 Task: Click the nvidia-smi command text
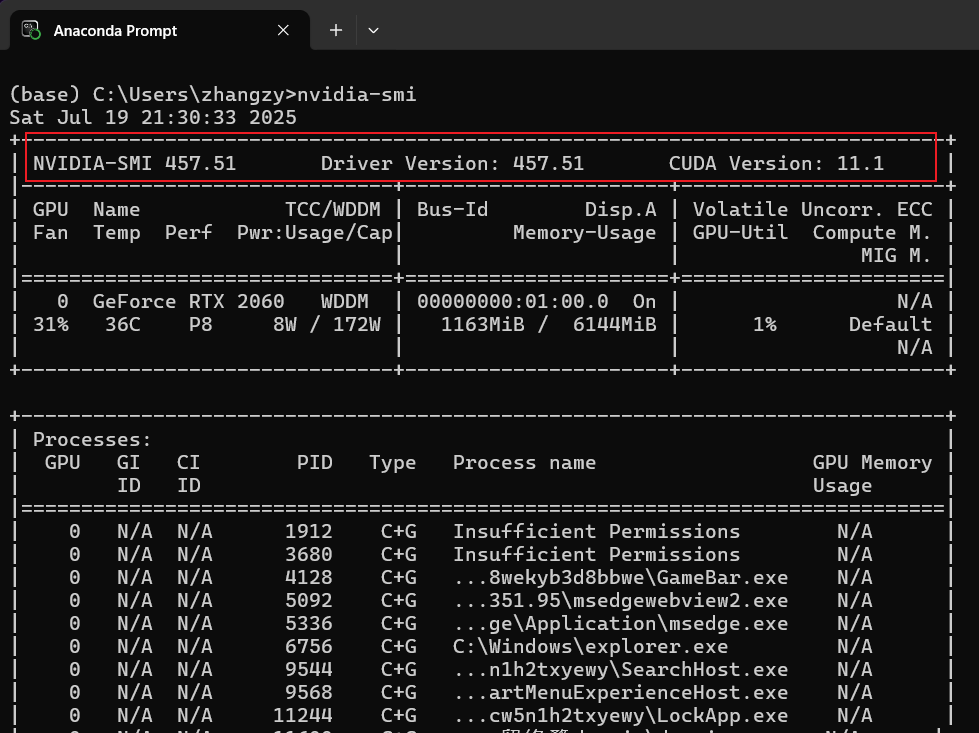click(x=357, y=94)
